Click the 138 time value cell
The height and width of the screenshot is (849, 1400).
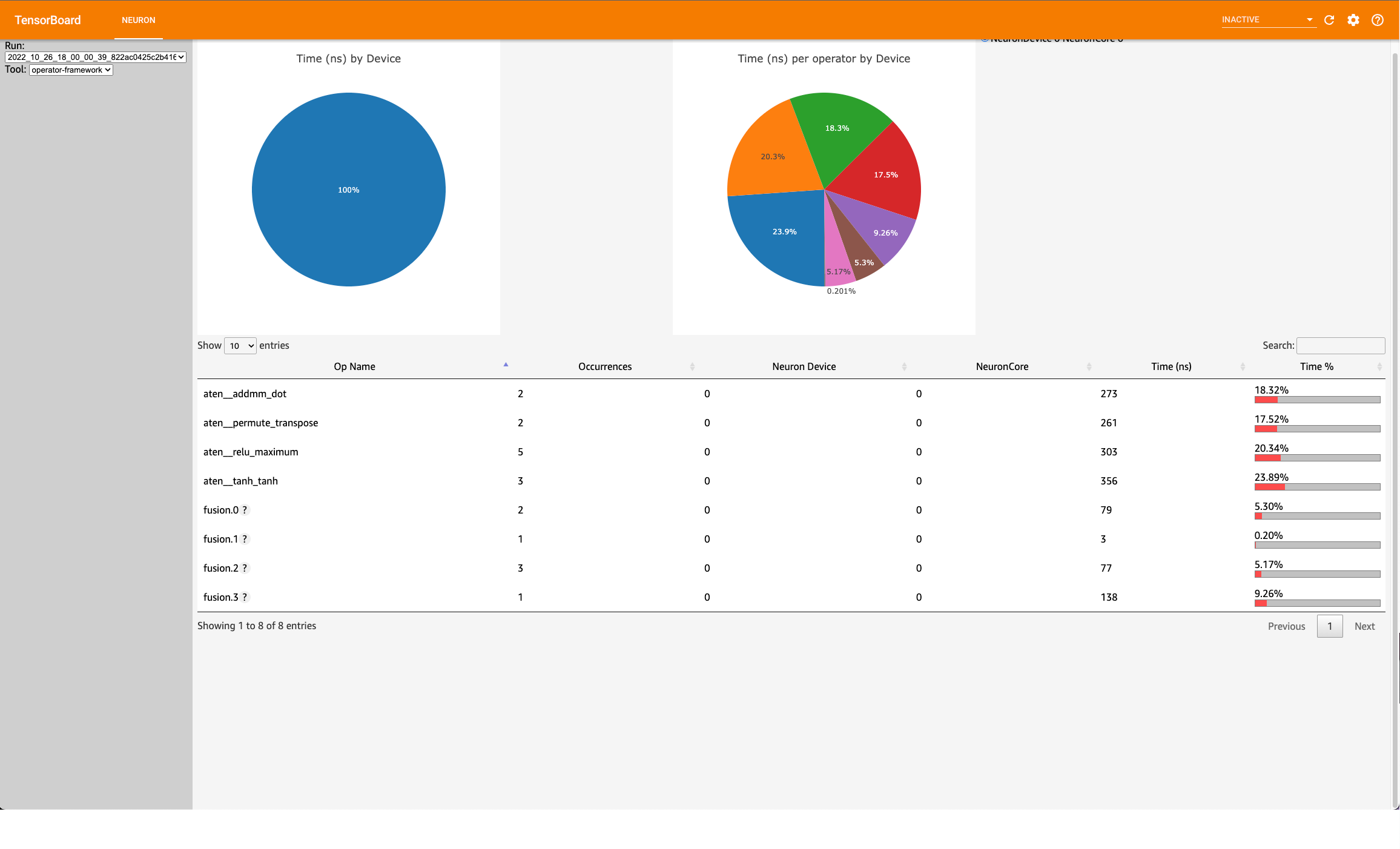(1109, 597)
